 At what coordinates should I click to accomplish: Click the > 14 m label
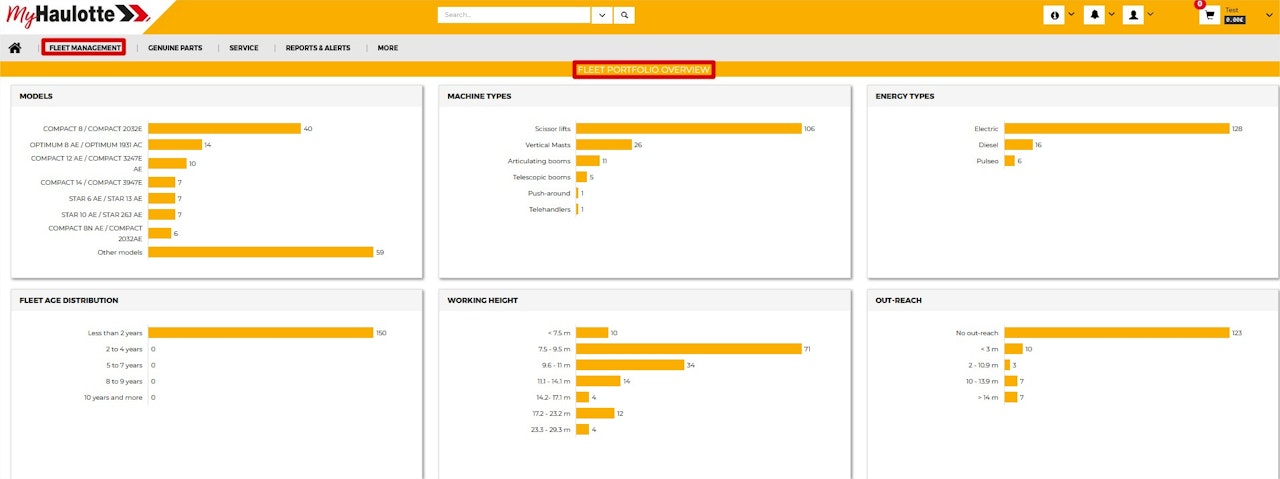[x=989, y=397]
